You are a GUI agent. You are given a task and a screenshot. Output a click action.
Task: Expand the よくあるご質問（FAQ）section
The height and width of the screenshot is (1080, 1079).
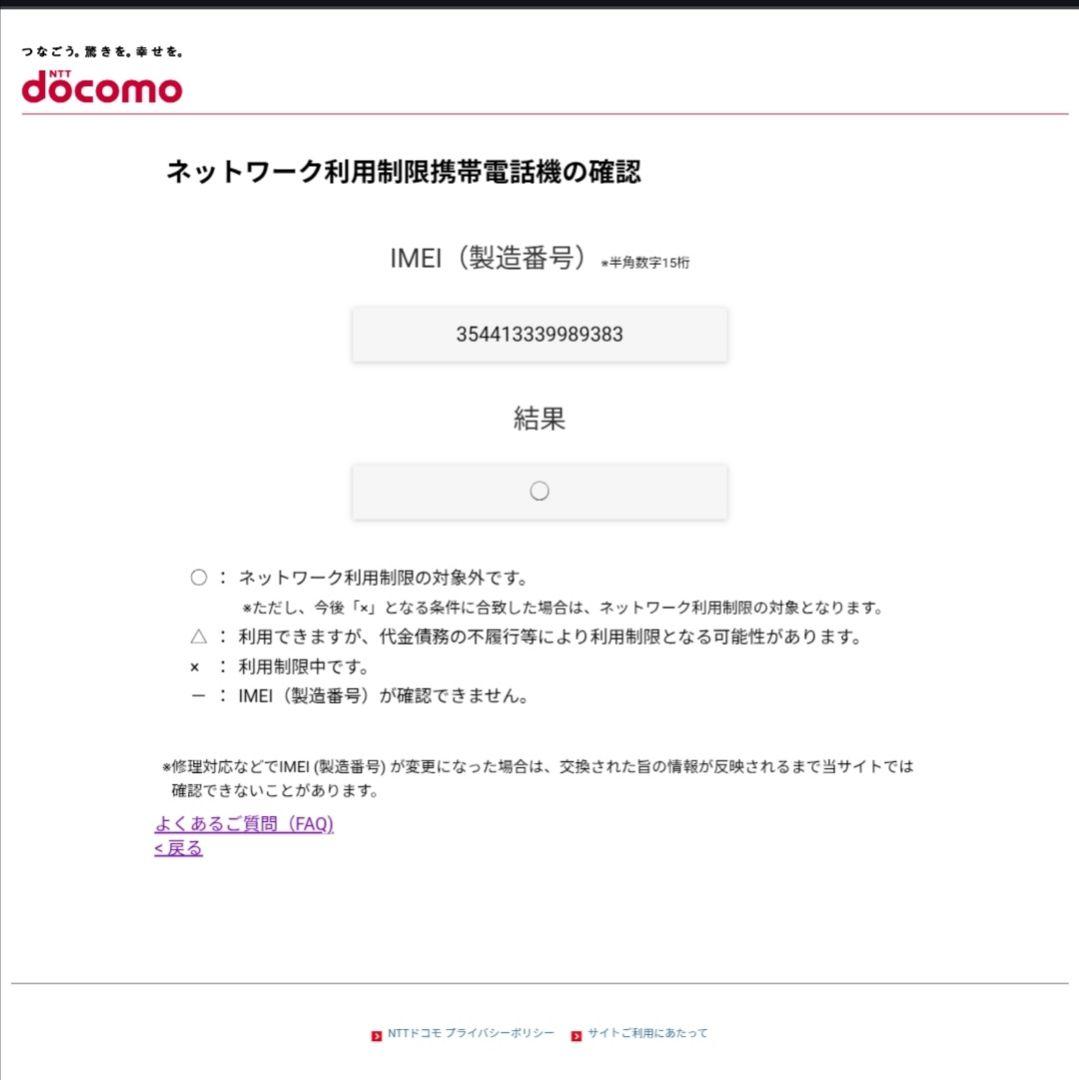244,825
